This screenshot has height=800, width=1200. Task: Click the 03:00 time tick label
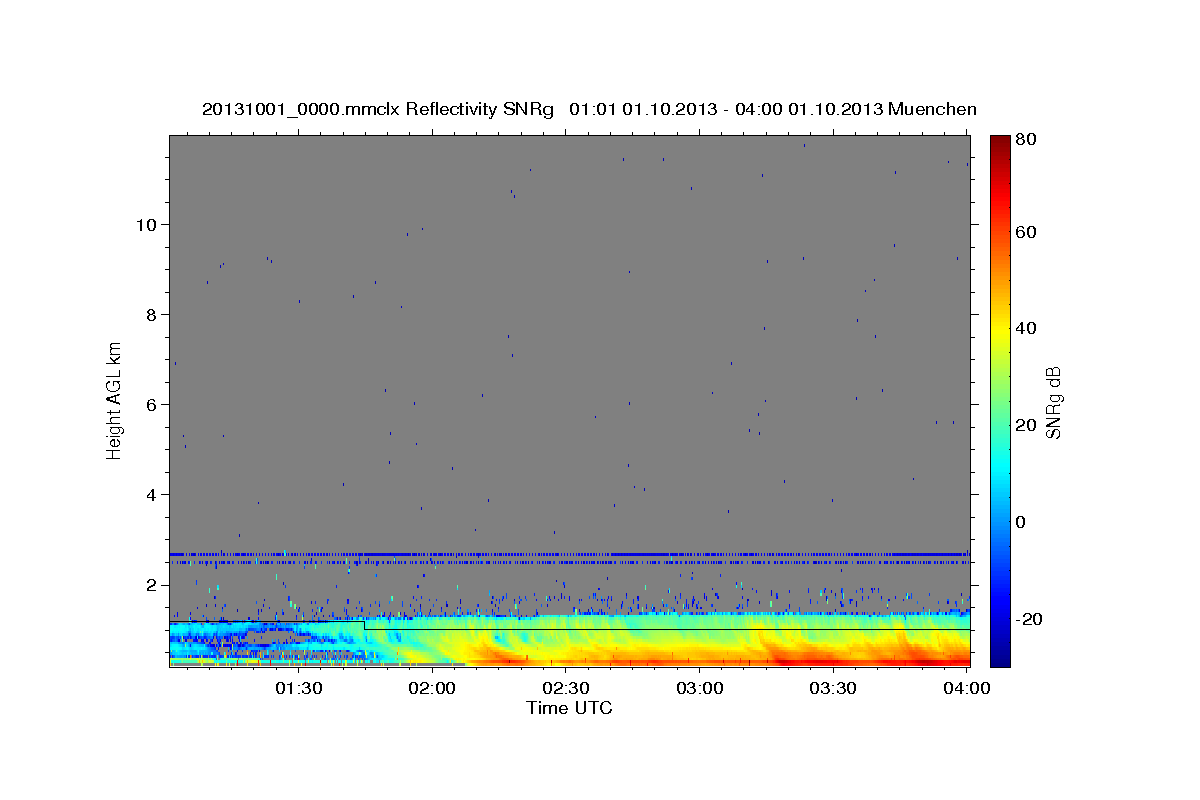(700, 688)
